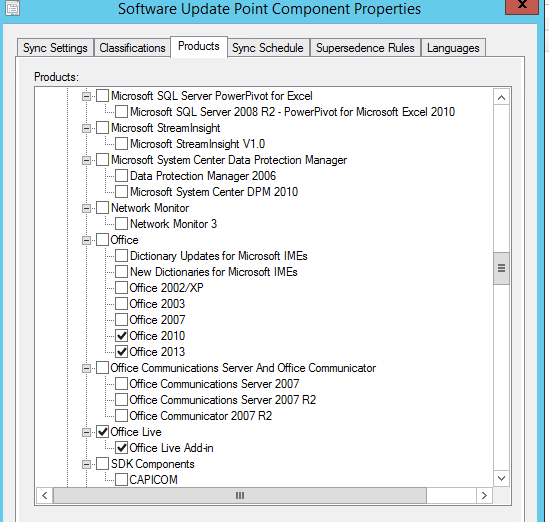Viewport: 549px width, 522px height.
Task: Select the 'Office Live Add-in' label text
Action: click(171, 448)
